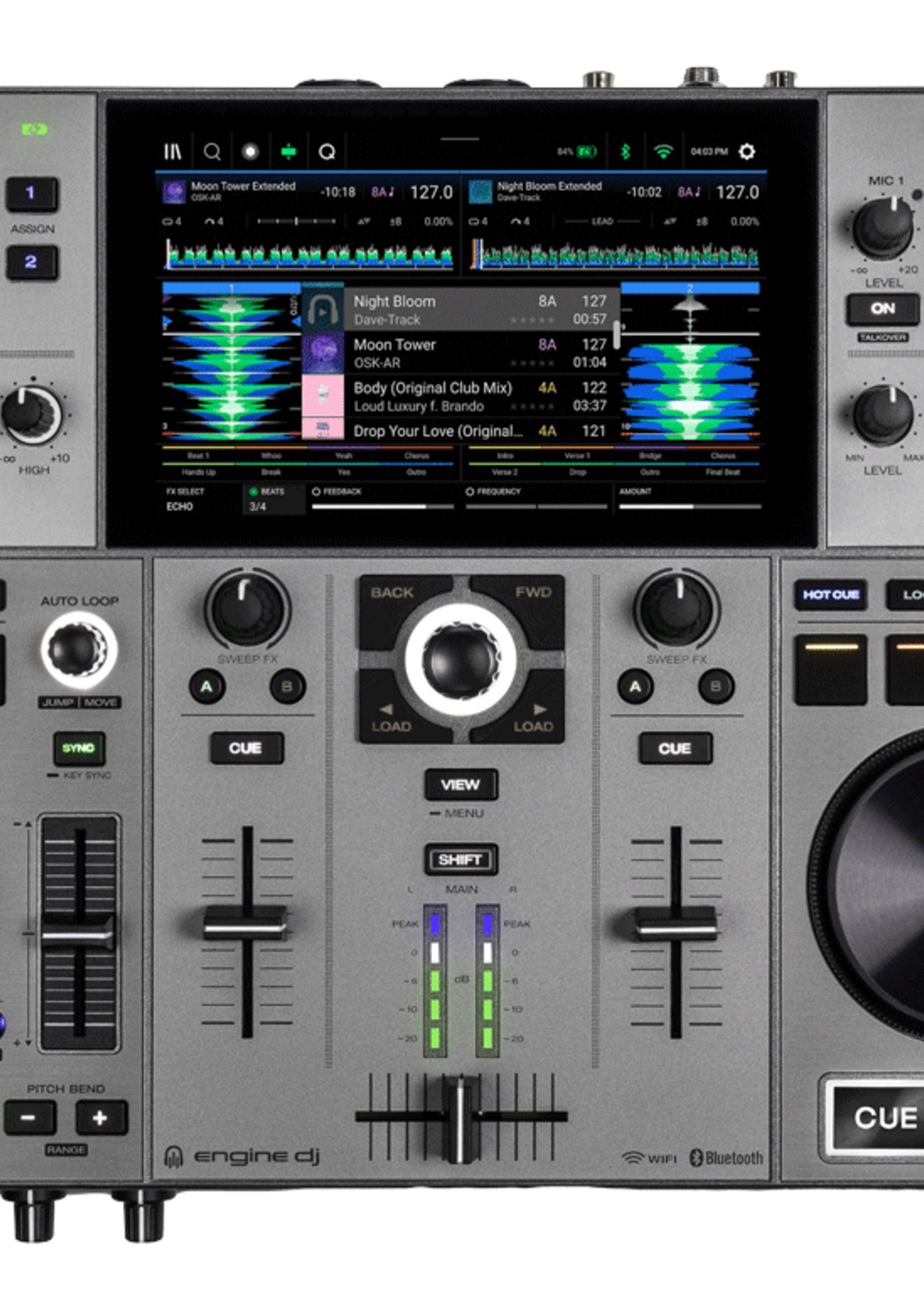
Task: Tap the track list scrollbar handle
Action: pos(616,335)
